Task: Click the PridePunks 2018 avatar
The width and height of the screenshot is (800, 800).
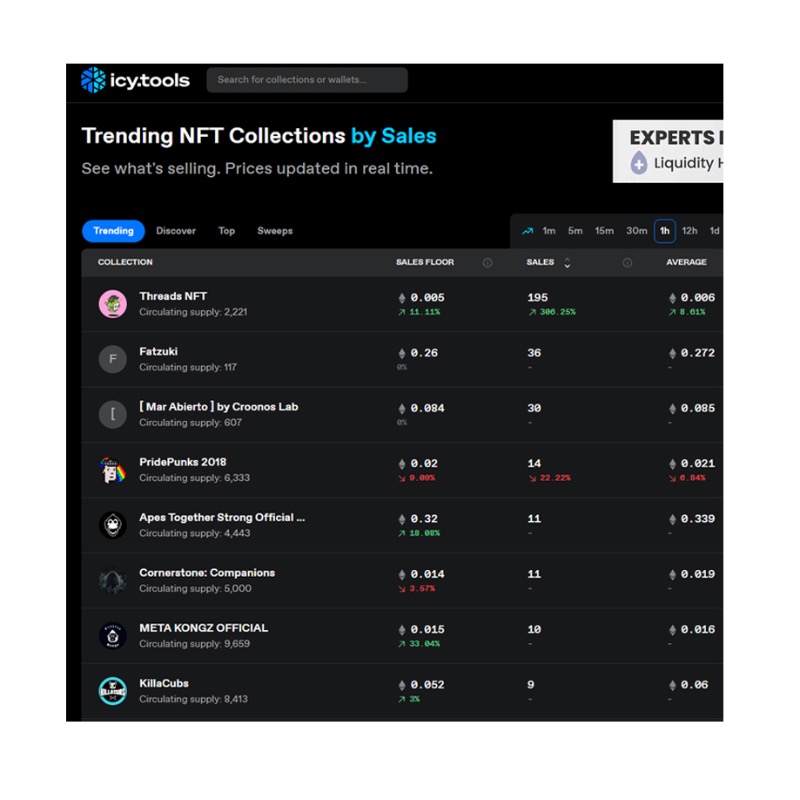Action: click(x=113, y=469)
